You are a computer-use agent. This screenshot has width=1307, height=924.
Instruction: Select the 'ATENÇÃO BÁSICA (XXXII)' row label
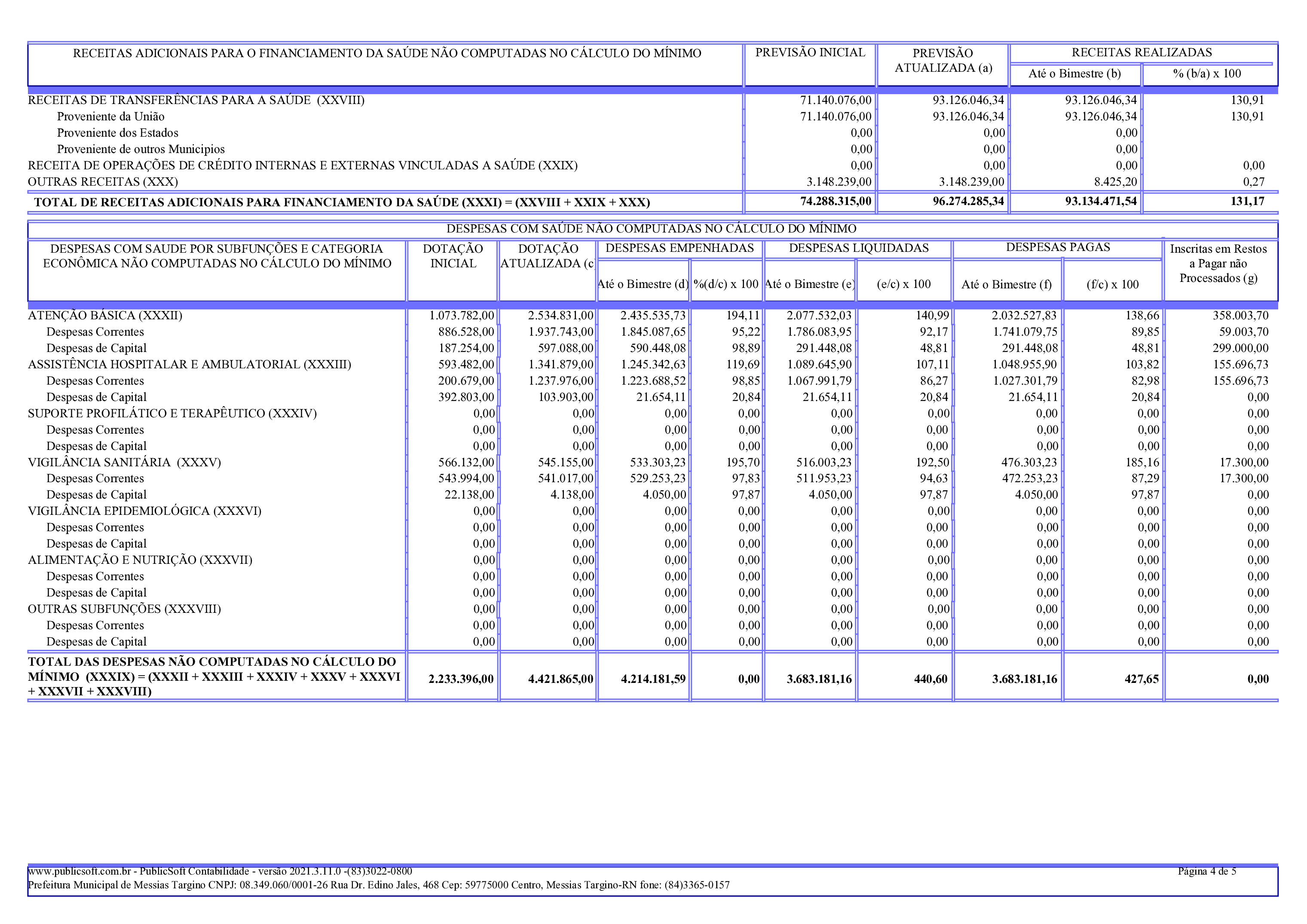105,316
